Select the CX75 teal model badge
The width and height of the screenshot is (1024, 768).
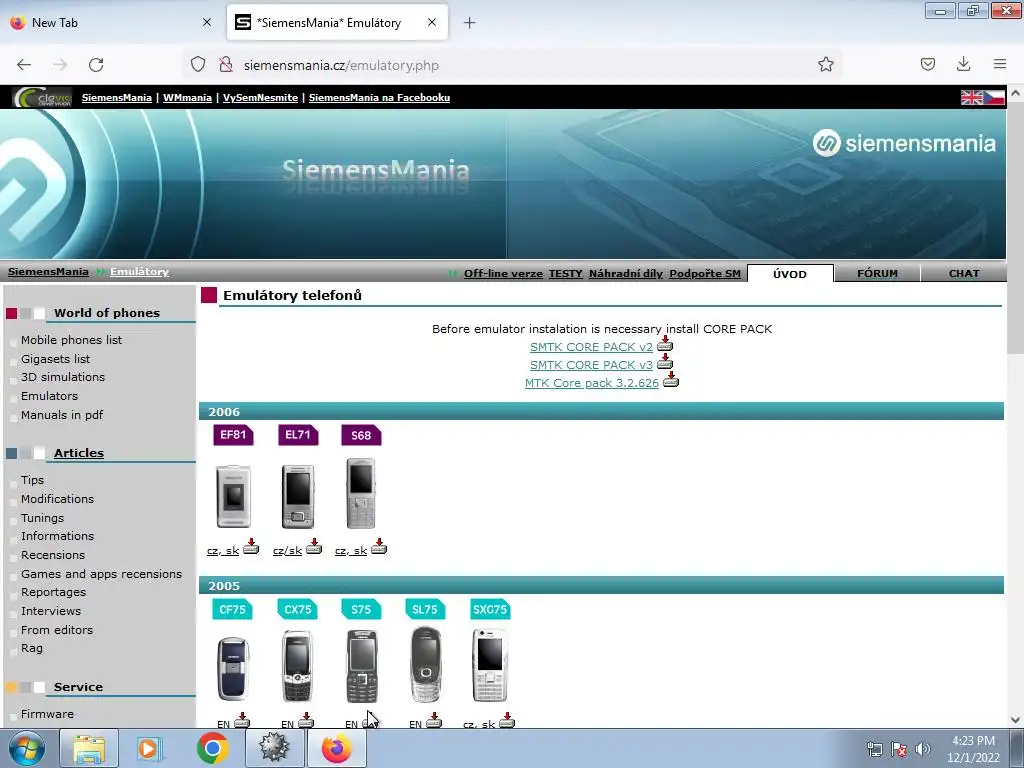298,609
